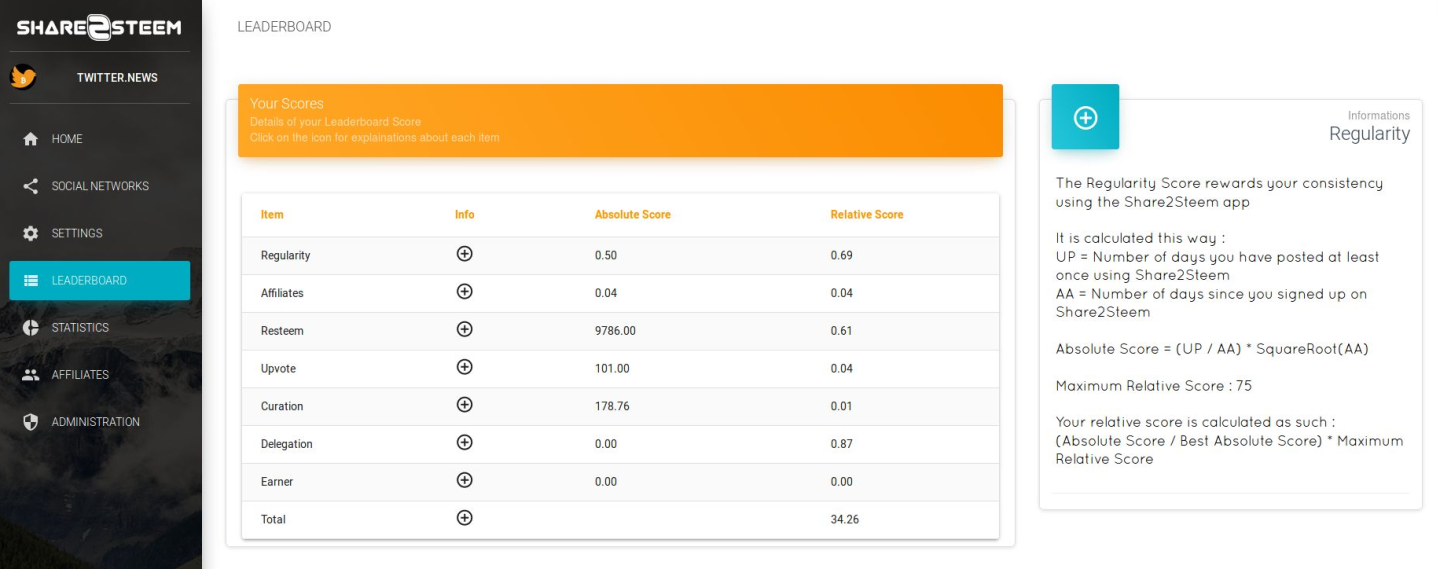Click Resteem relative score 0.61
1440x569 pixels.
842,331
